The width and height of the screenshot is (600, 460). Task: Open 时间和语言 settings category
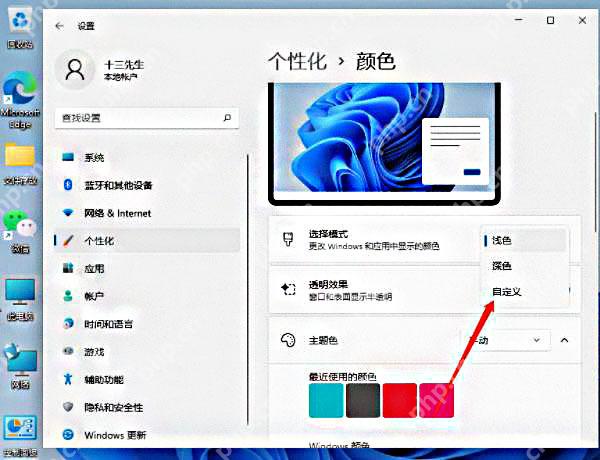(x=147, y=324)
